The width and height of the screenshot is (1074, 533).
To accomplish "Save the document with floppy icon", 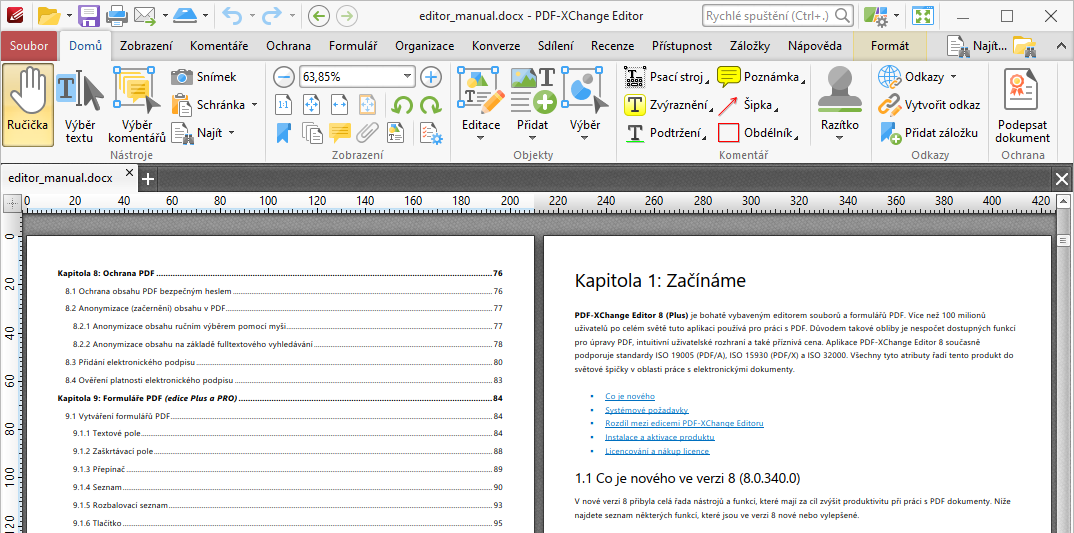I will point(89,15).
